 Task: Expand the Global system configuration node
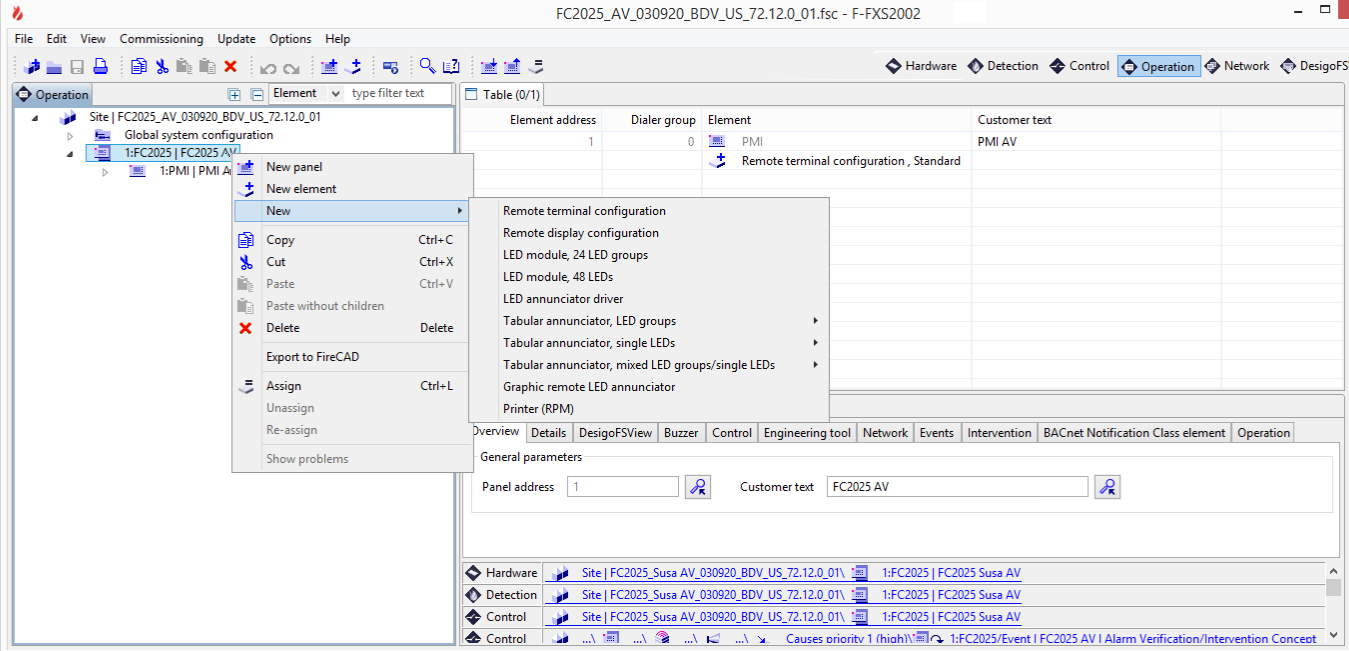(70, 135)
